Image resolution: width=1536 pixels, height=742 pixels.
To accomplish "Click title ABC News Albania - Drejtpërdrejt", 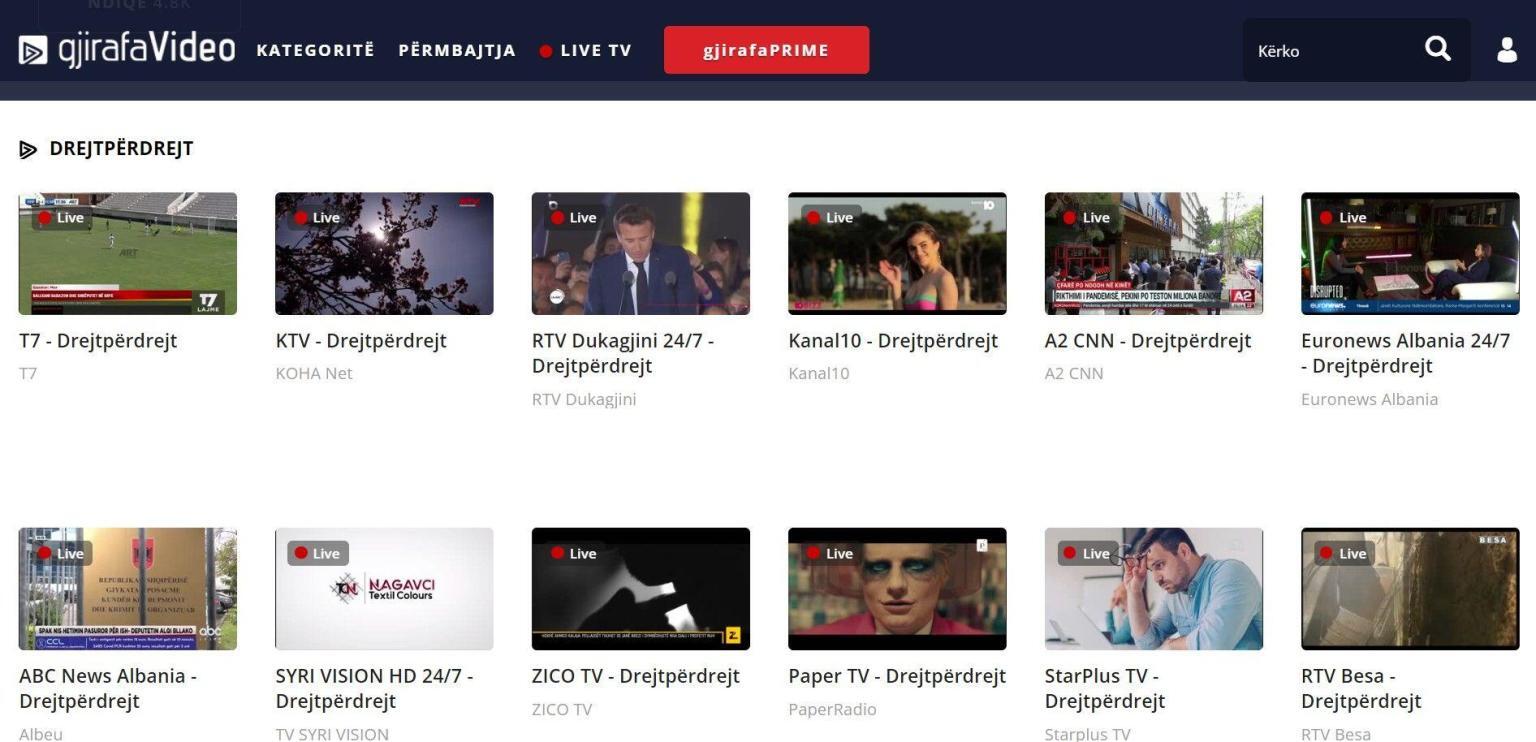I will click(x=108, y=688).
